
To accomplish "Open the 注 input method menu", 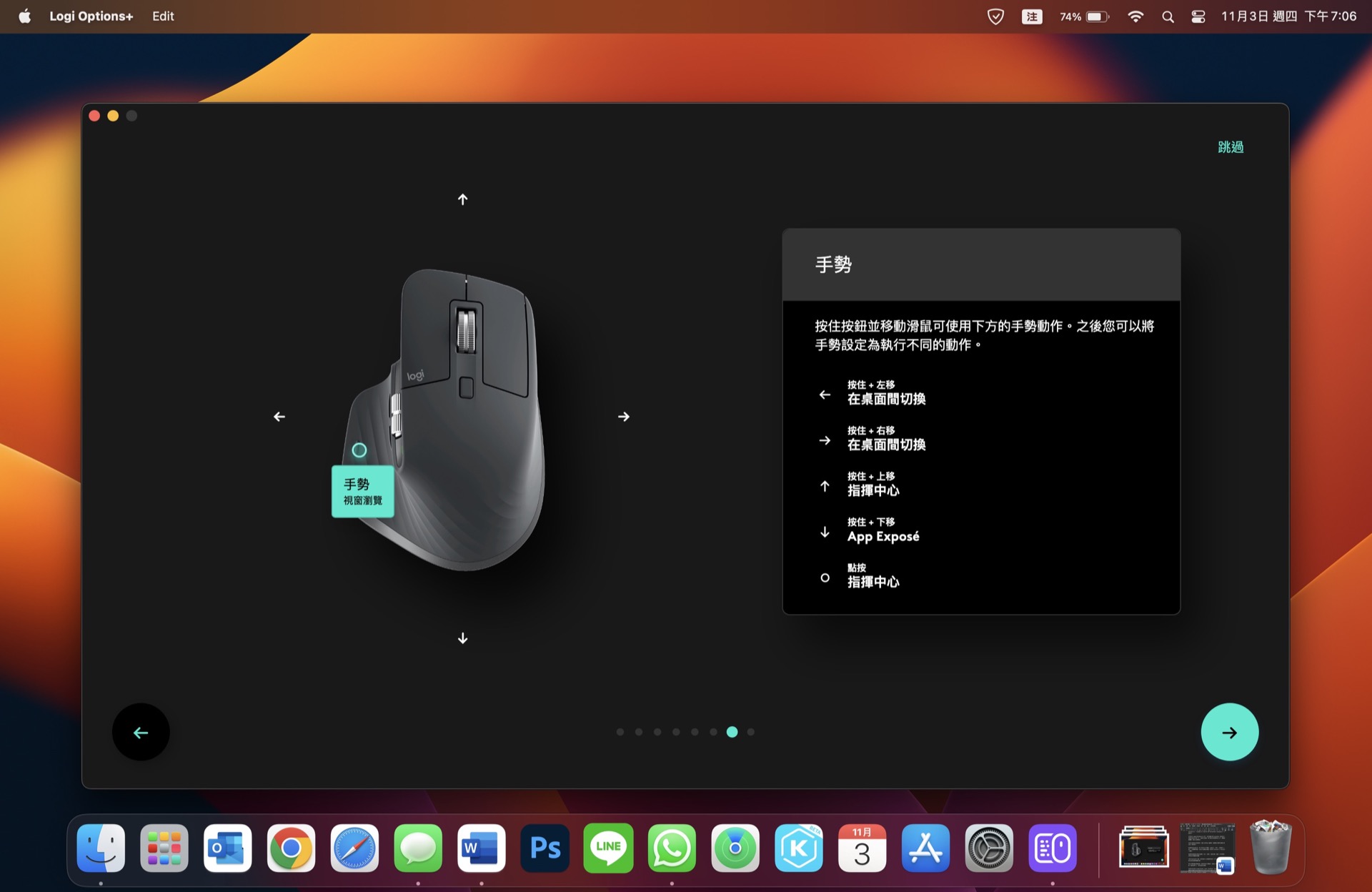I will [1032, 16].
